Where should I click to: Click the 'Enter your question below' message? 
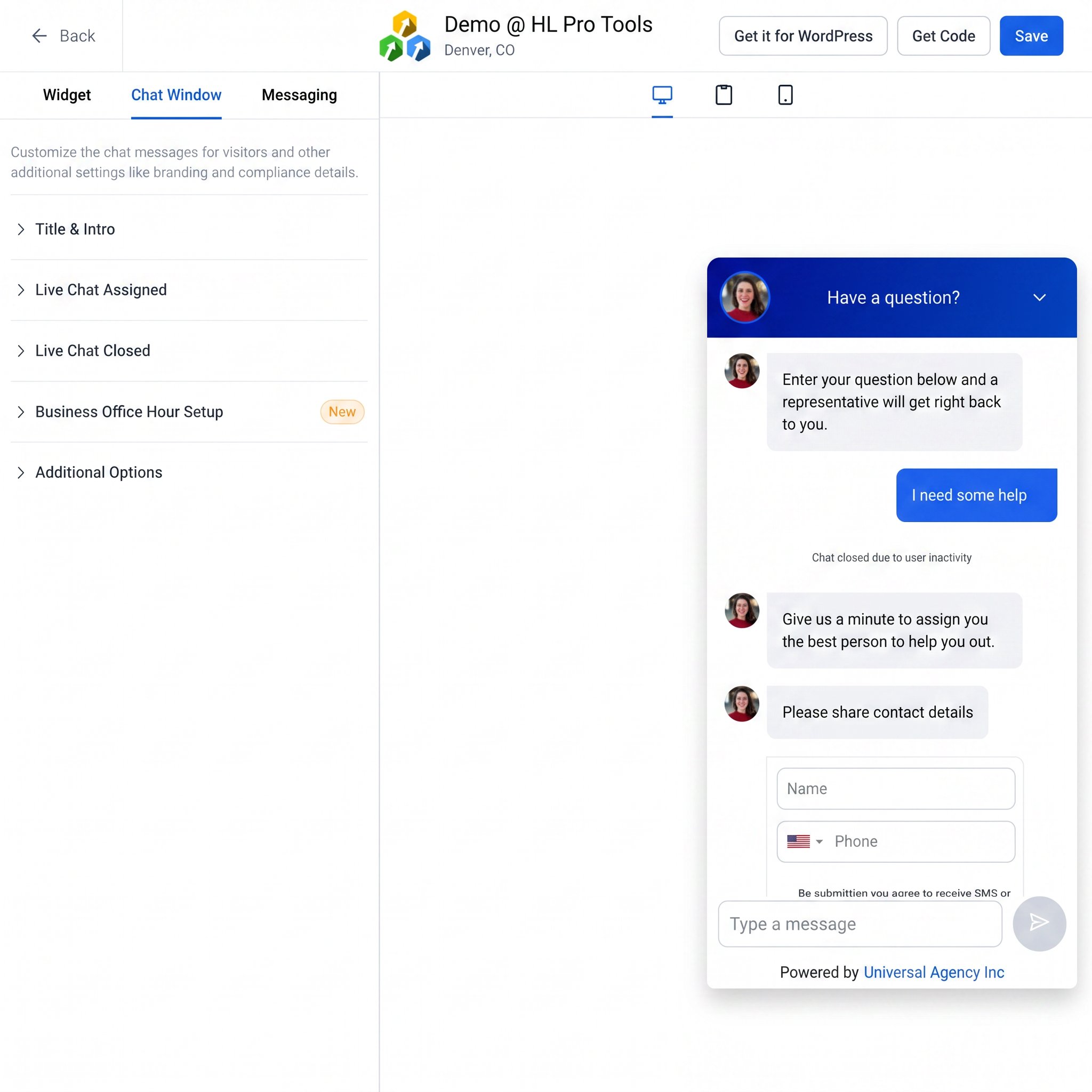click(x=894, y=402)
